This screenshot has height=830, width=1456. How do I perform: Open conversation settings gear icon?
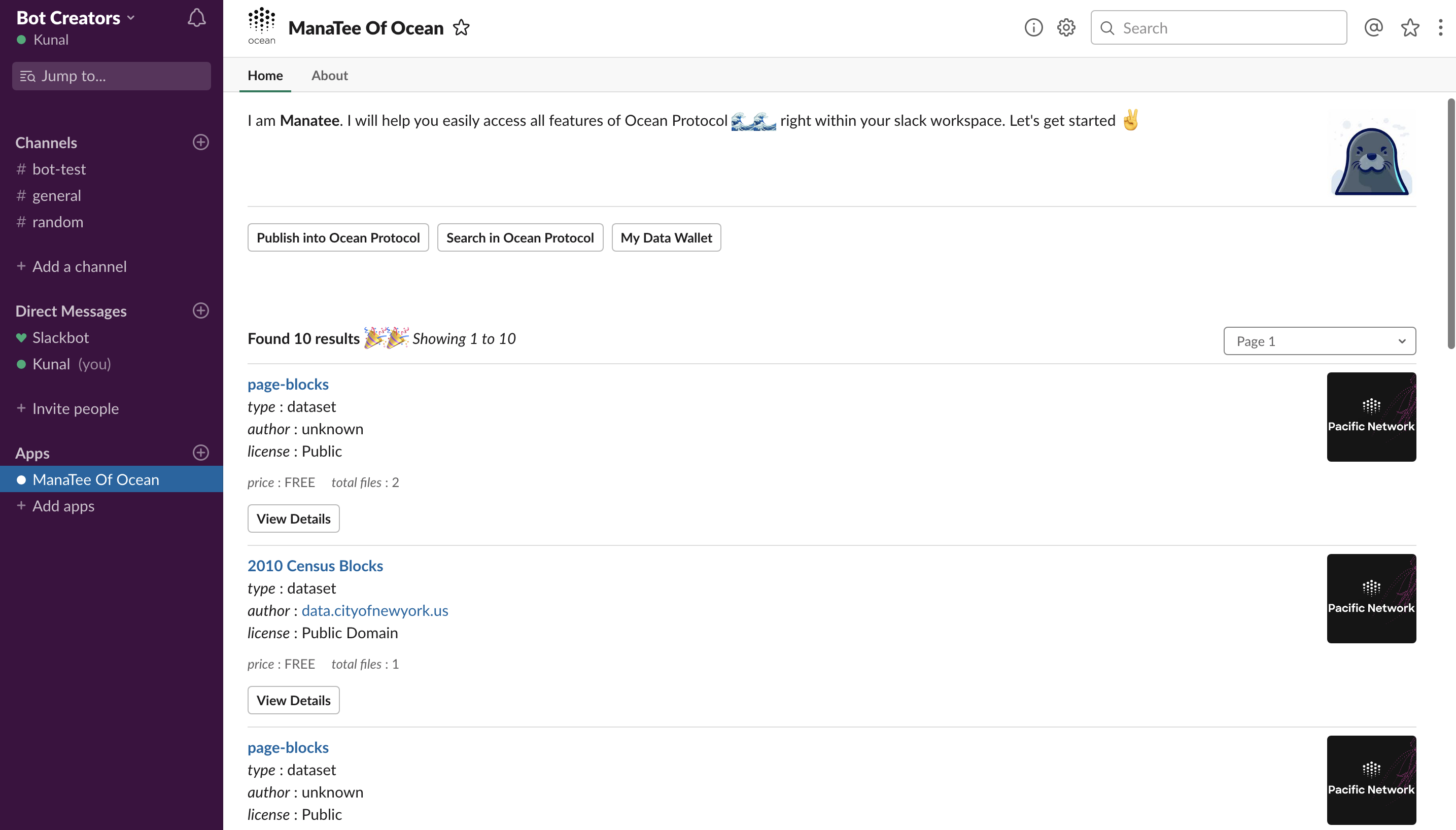click(1066, 27)
